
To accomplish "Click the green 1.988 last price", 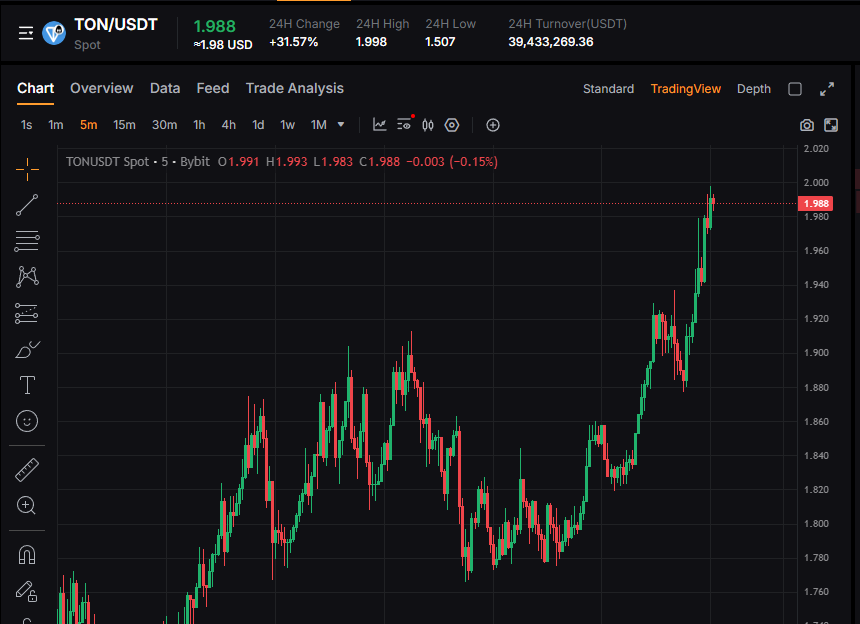I will pyautogui.click(x=214, y=26).
